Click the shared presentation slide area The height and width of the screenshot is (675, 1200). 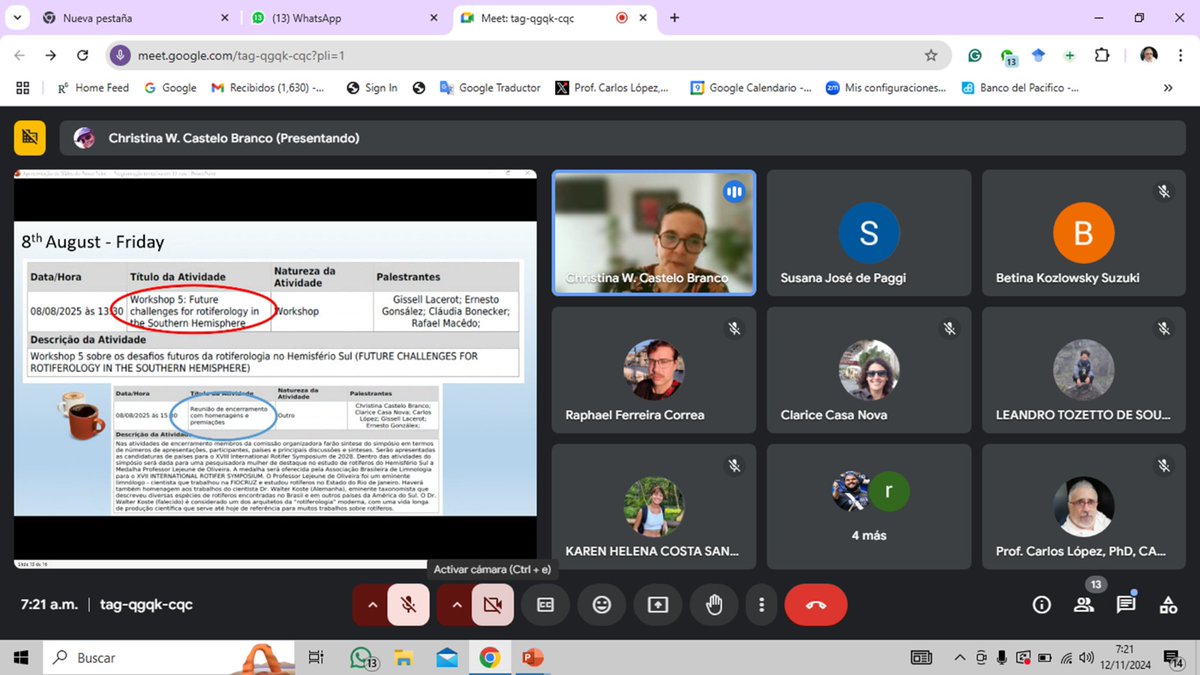pyautogui.click(x=275, y=369)
